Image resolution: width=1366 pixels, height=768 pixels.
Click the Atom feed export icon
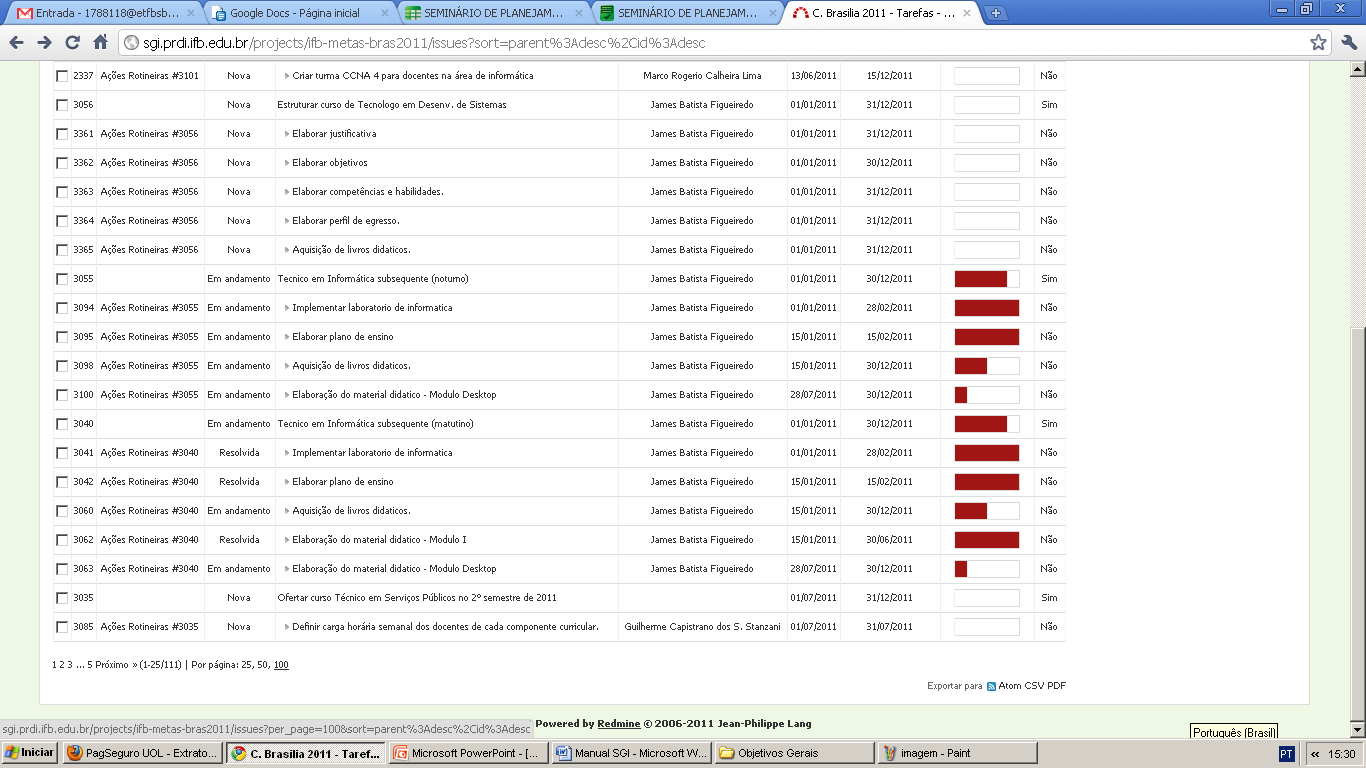tap(991, 686)
